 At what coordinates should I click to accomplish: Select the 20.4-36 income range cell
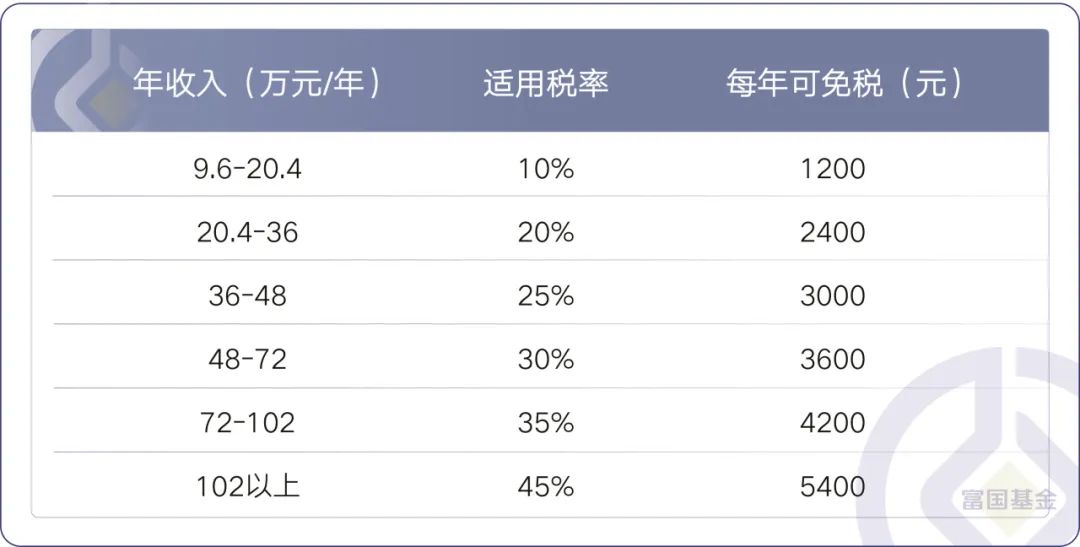[x=247, y=232]
